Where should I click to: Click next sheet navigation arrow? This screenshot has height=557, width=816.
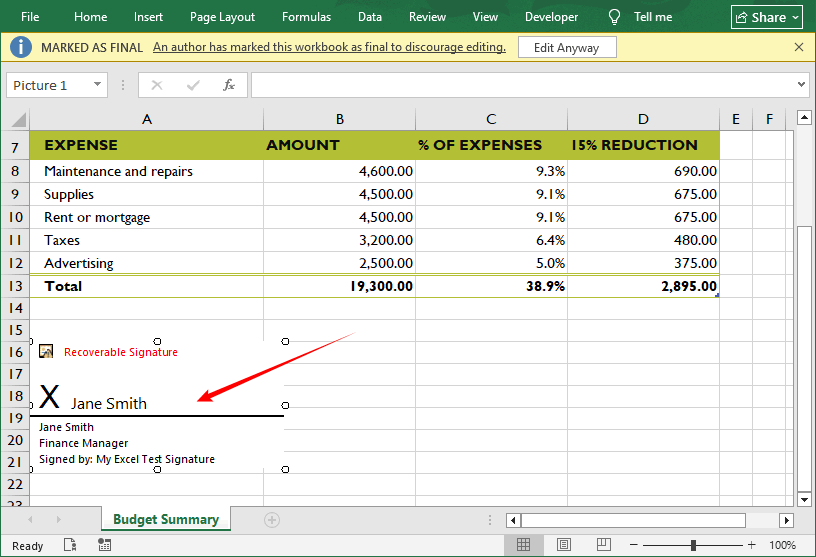[x=58, y=520]
